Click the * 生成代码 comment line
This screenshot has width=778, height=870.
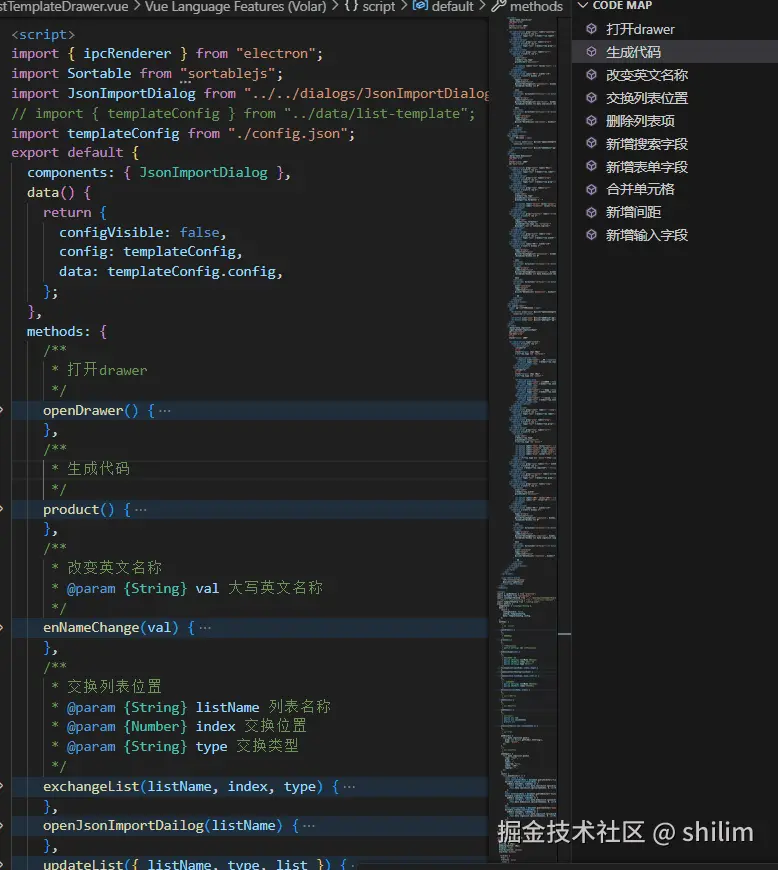tap(90, 469)
